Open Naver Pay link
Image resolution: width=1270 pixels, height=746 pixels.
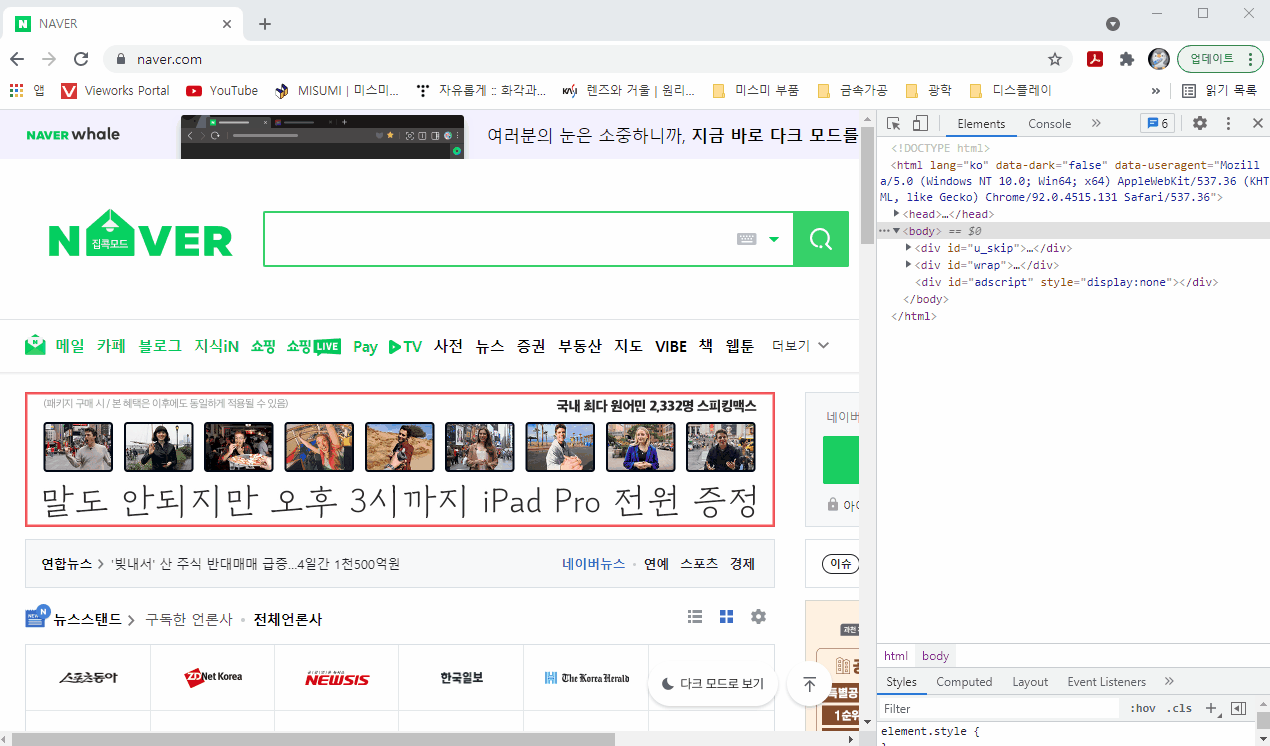(x=365, y=346)
